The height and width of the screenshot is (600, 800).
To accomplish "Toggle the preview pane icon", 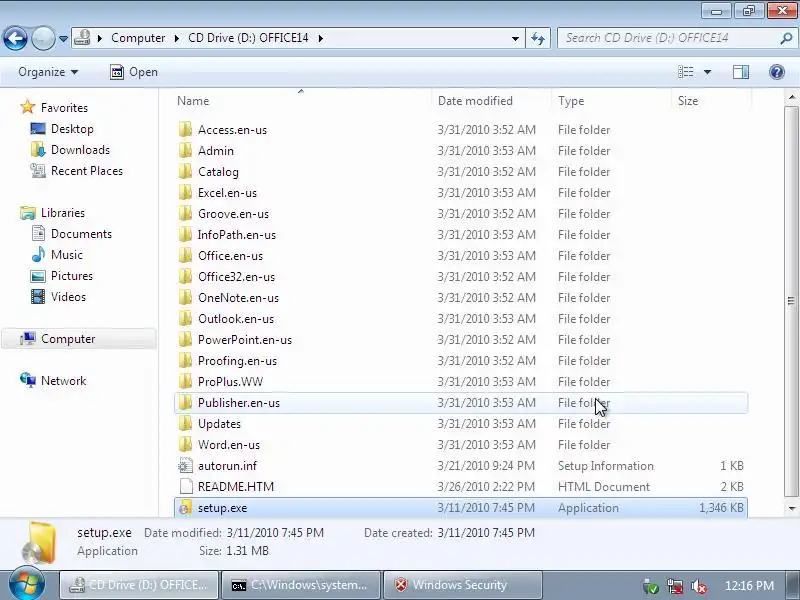I will [x=741, y=72].
